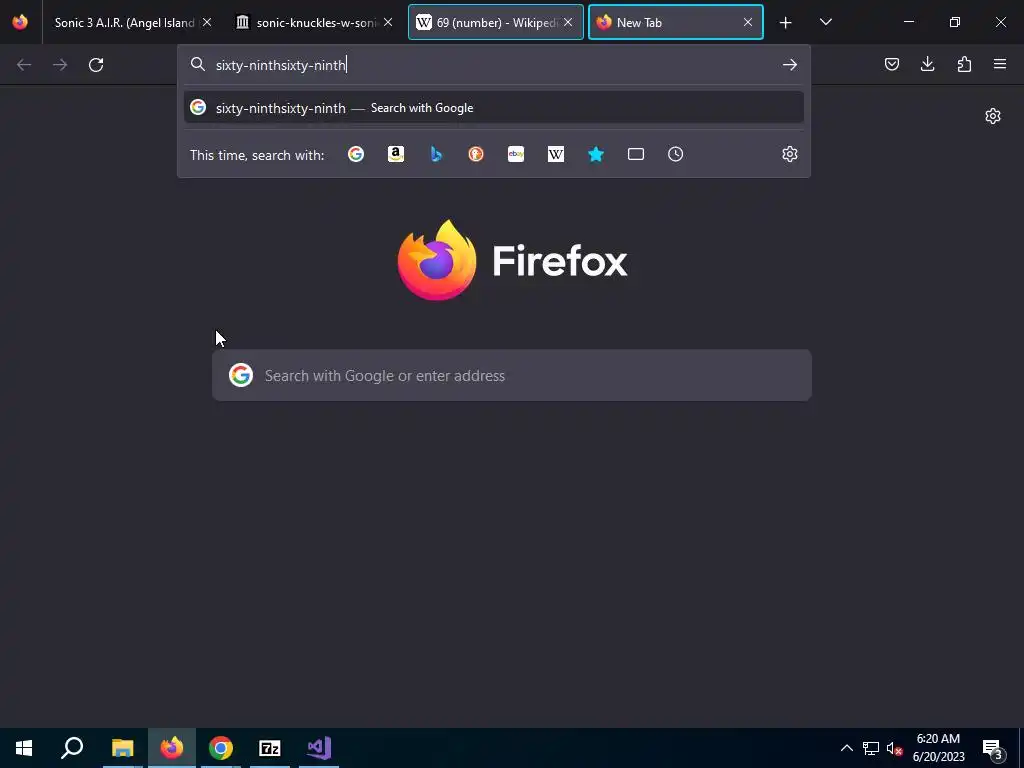Click the Firefox taskbar icon
The image size is (1024, 768).
(172, 748)
